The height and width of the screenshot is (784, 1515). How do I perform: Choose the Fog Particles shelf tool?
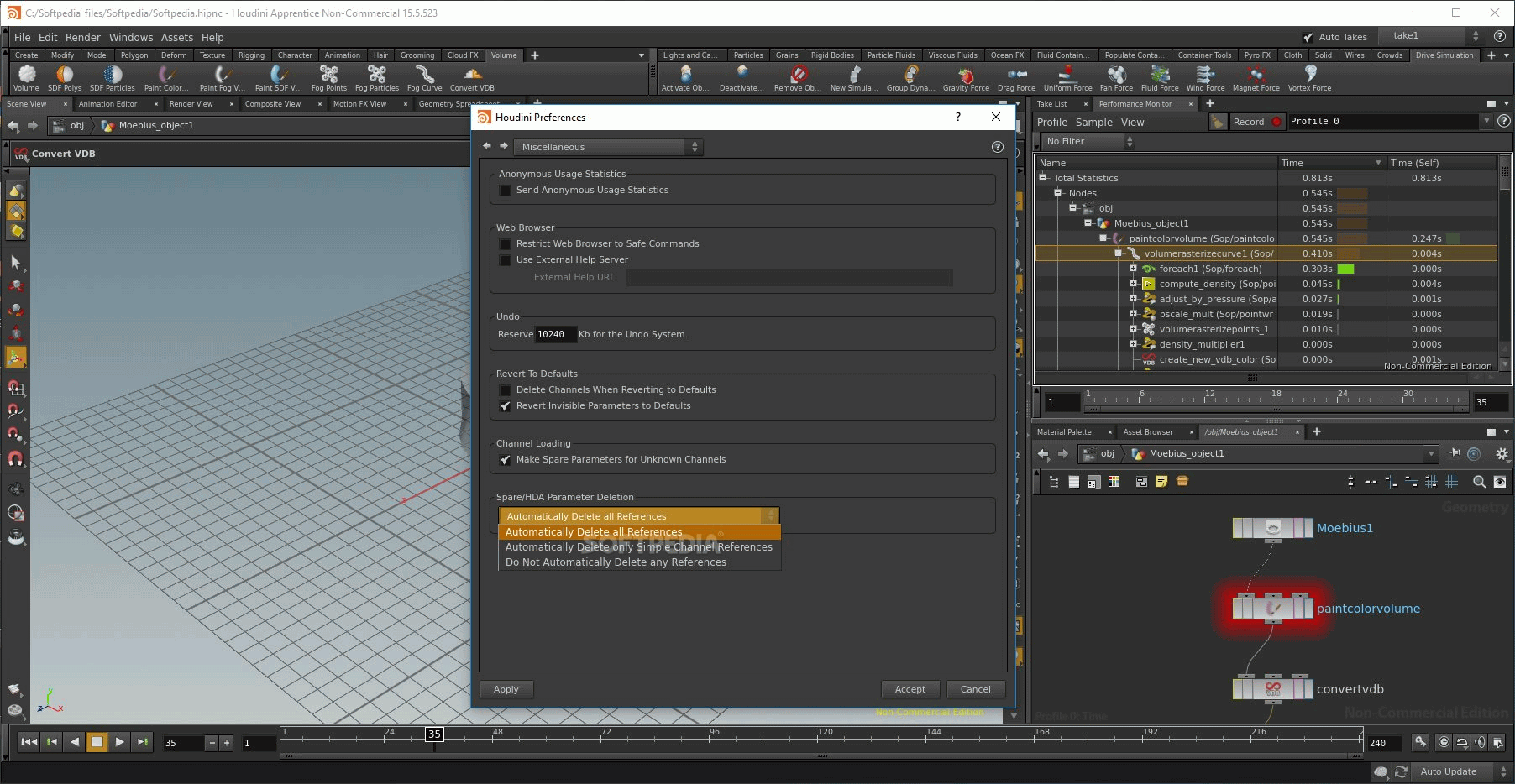click(377, 78)
